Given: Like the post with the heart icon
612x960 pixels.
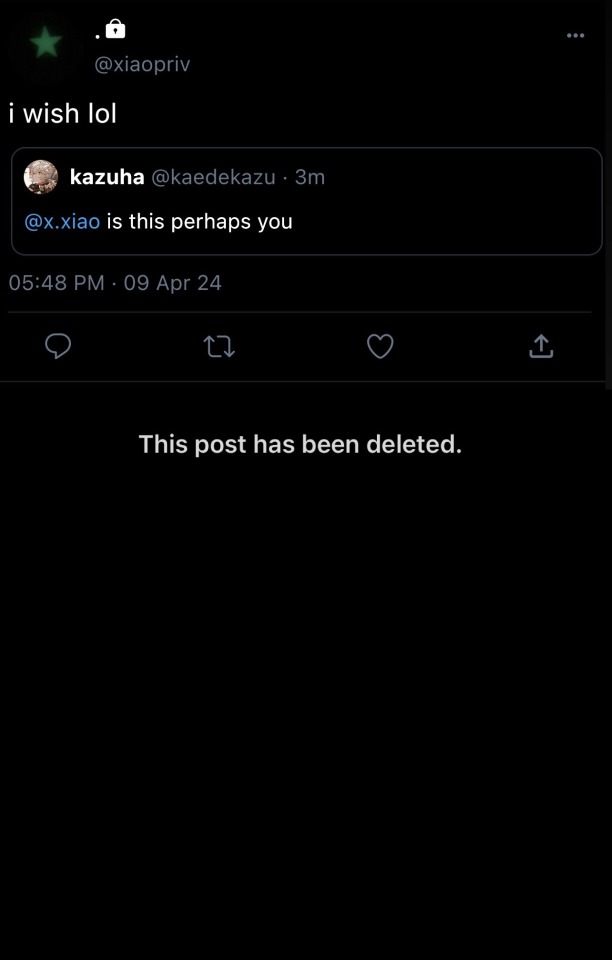Looking at the screenshot, I should click(x=380, y=347).
